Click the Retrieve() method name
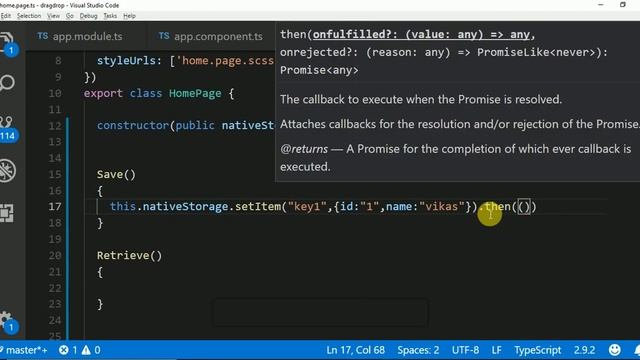Screen dimensions: 640x360 [129, 256]
